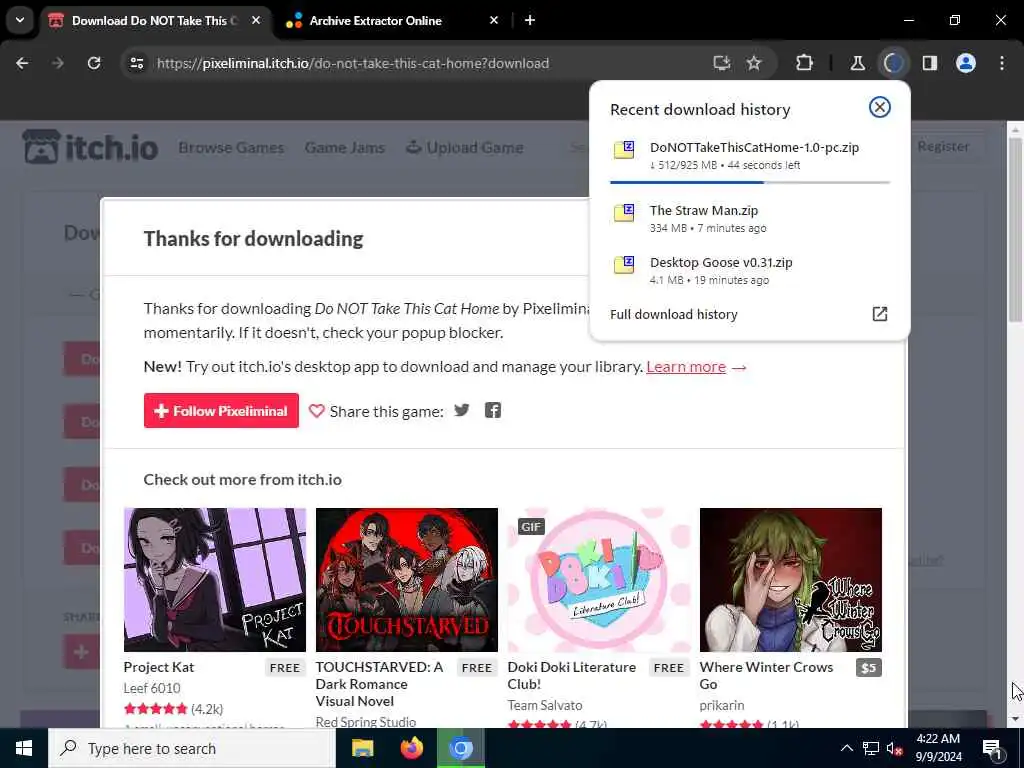Viewport: 1024px width, 768px height.
Task: Open Windows Start menu
Action: point(24,748)
